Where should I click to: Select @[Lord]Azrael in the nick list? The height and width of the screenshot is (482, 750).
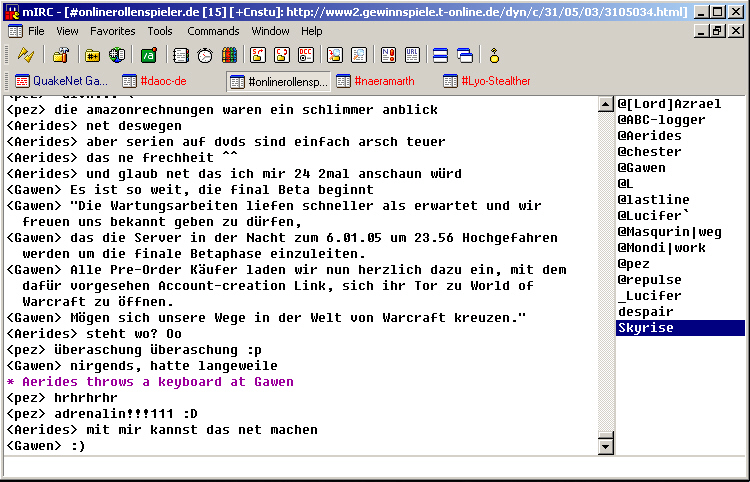click(680, 104)
